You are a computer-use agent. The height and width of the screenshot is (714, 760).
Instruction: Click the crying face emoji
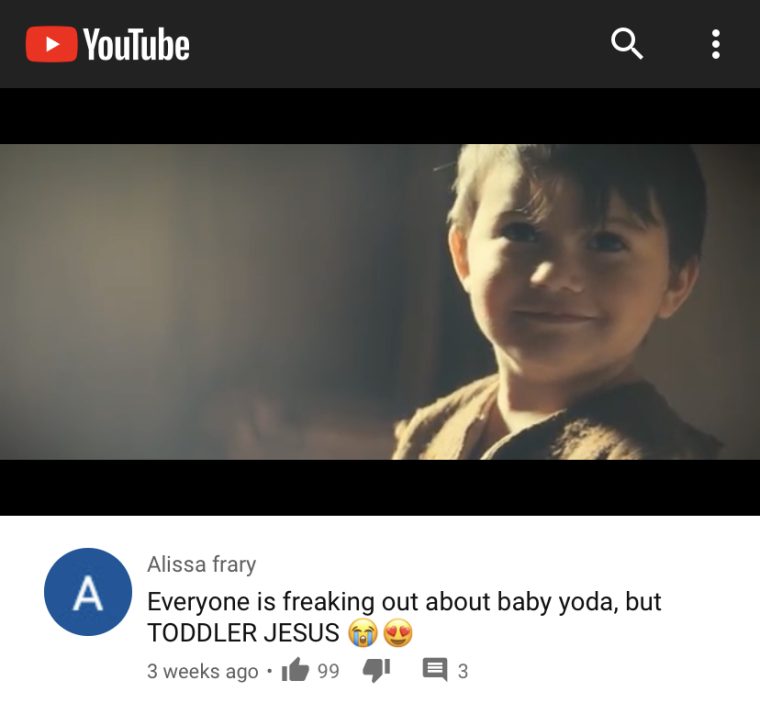[x=363, y=633]
